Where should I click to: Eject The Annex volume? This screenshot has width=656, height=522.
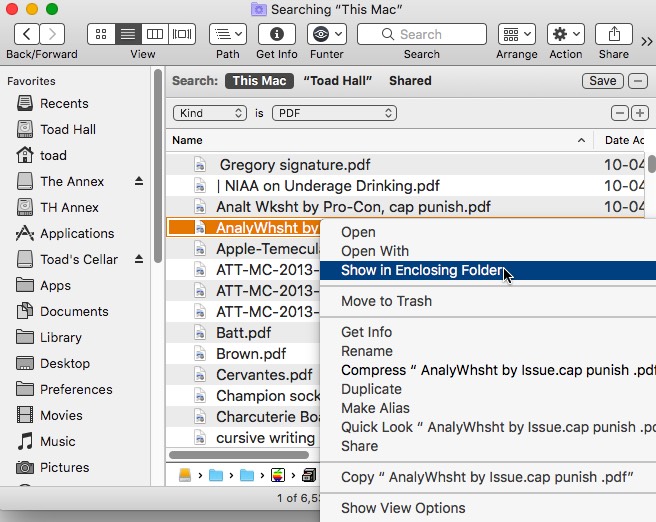coord(139,181)
